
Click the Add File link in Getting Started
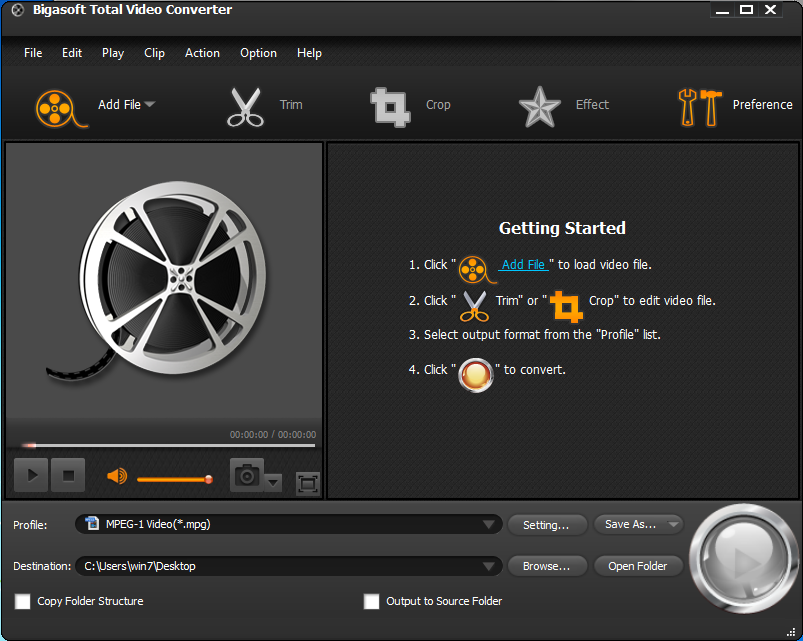[x=523, y=265]
